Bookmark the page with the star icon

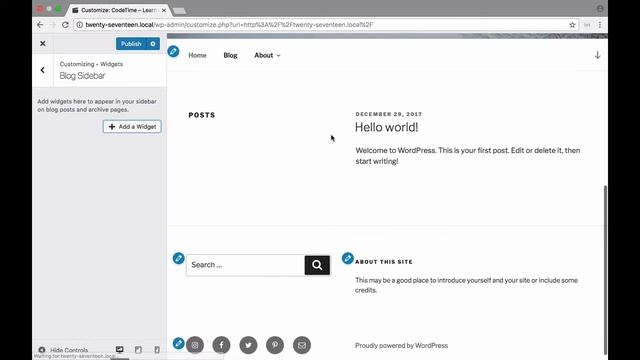point(572,25)
